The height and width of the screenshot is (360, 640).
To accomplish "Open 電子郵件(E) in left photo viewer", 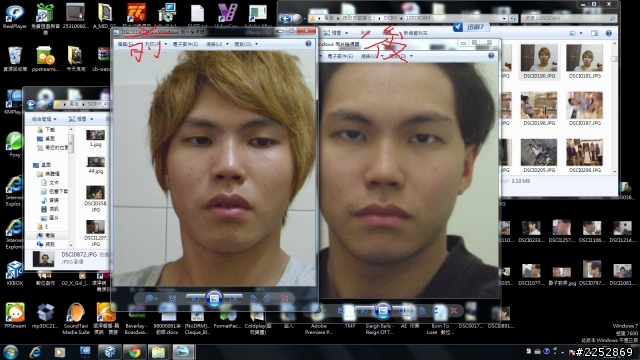I will (x=185, y=44).
